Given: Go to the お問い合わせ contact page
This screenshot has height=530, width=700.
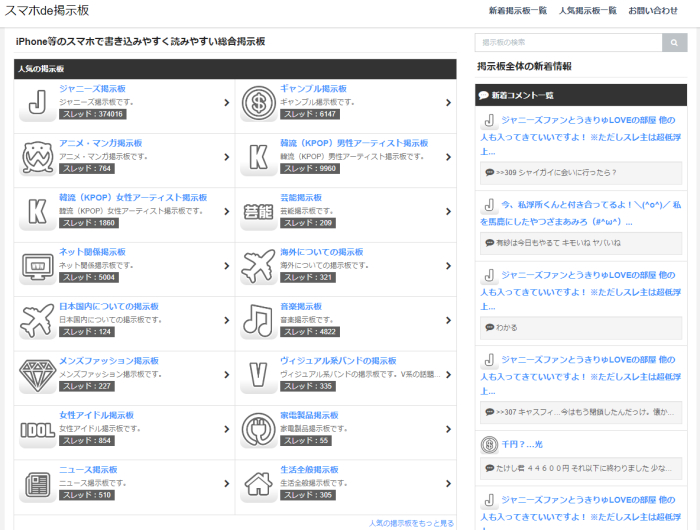Looking at the screenshot, I should coord(653,11).
